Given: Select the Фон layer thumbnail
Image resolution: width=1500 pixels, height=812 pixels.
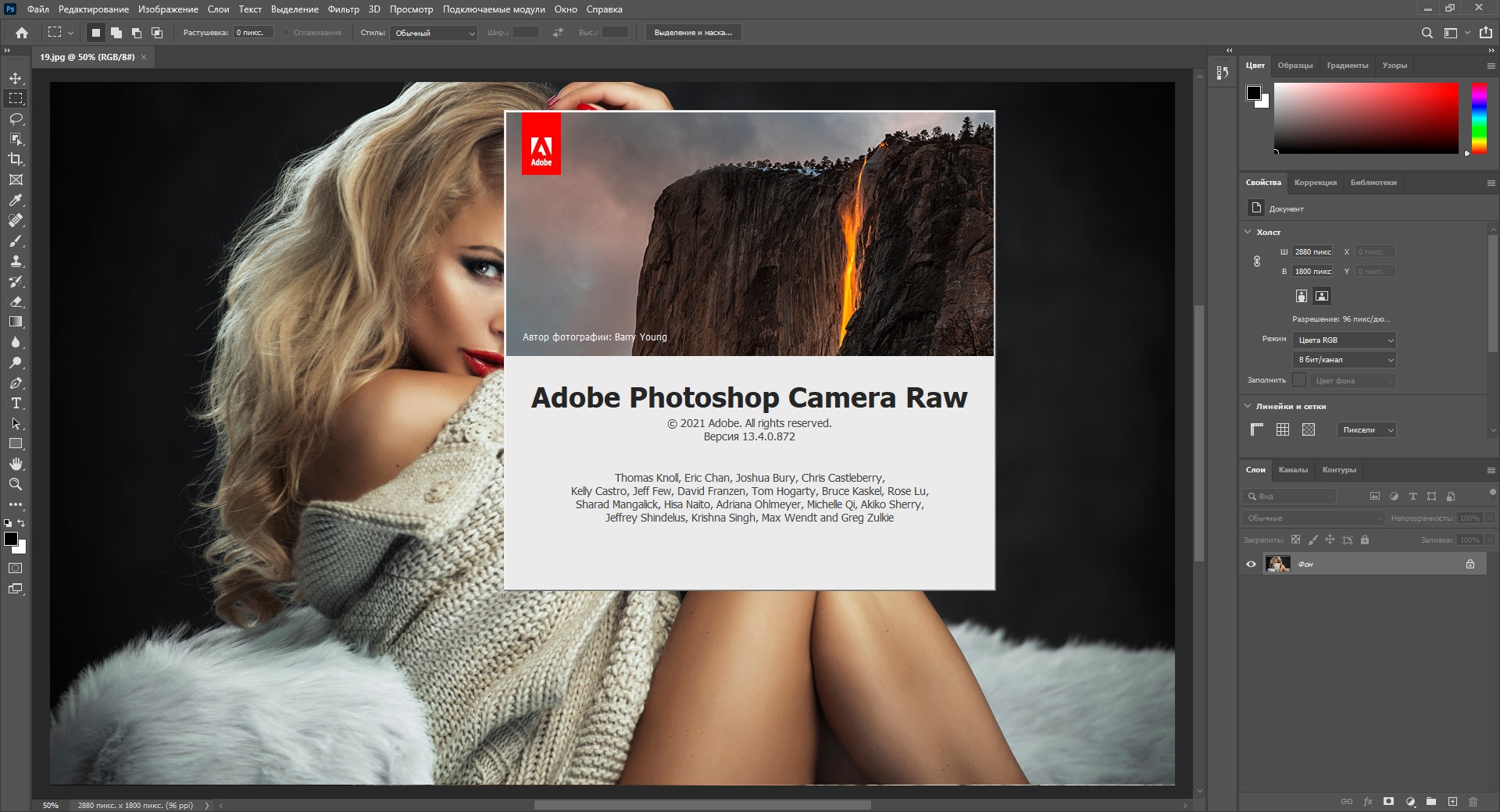Looking at the screenshot, I should point(1277,564).
